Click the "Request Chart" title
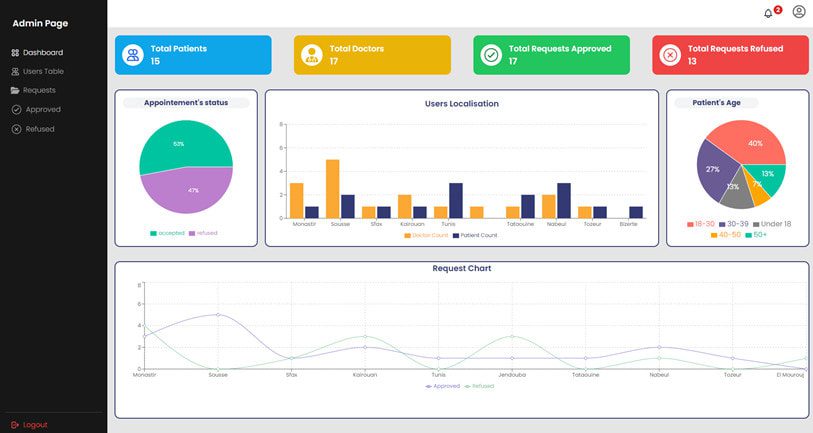Image resolution: width=813 pixels, height=433 pixels. (462, 268)
